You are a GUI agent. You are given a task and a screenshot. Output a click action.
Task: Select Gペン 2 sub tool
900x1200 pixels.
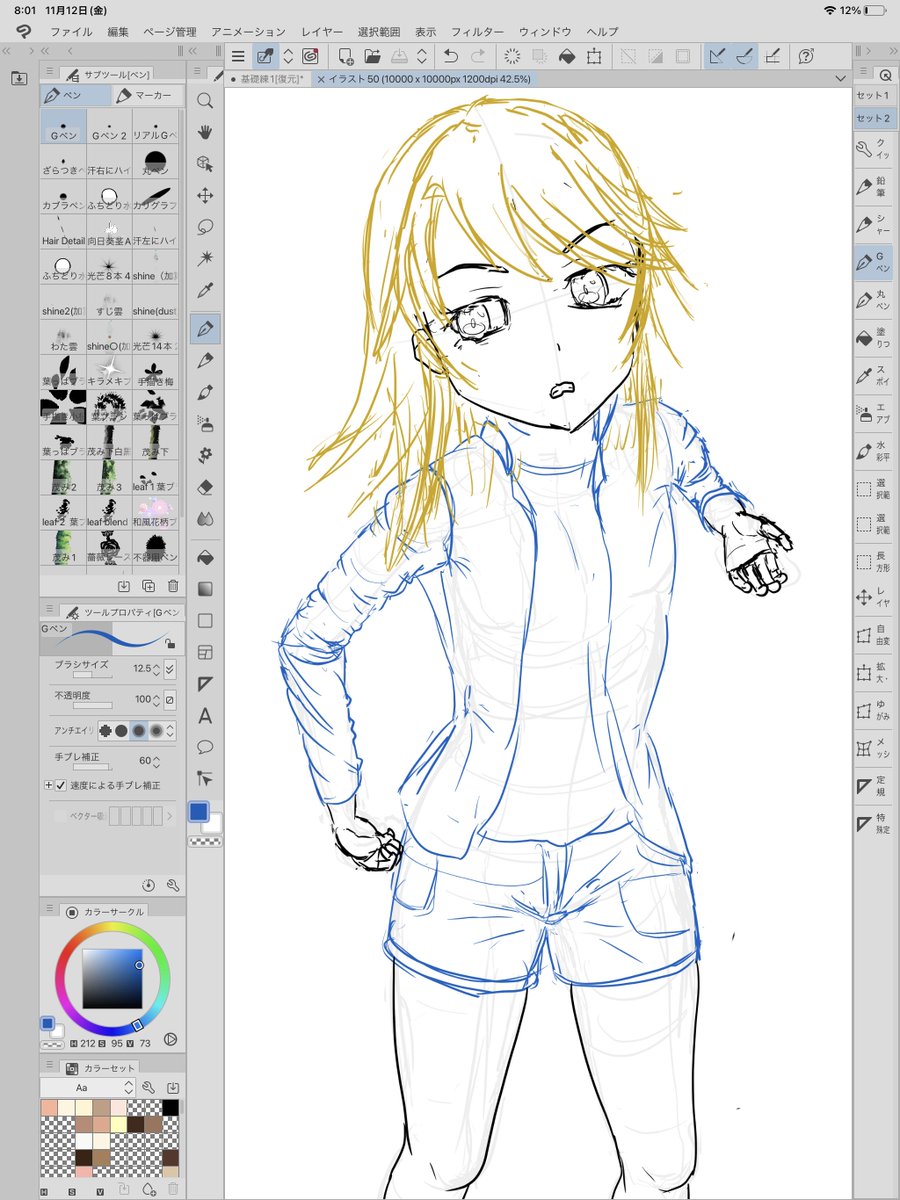[110, 128]
